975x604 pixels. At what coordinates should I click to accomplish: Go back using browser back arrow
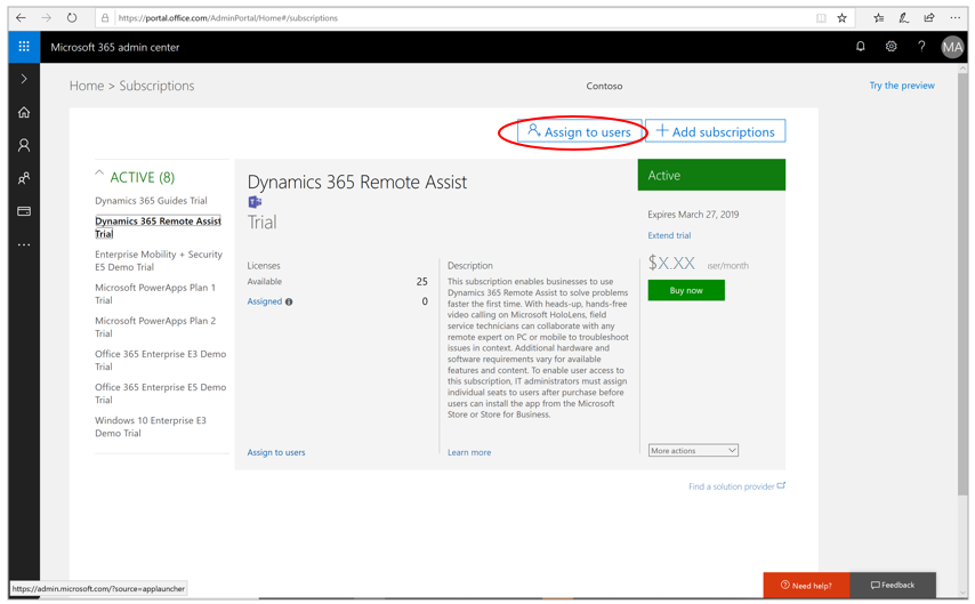pos(21,18)
